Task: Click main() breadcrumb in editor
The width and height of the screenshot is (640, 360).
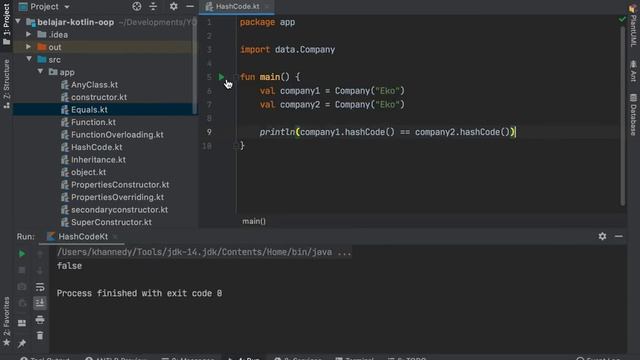Action: (x=254, y=221)
